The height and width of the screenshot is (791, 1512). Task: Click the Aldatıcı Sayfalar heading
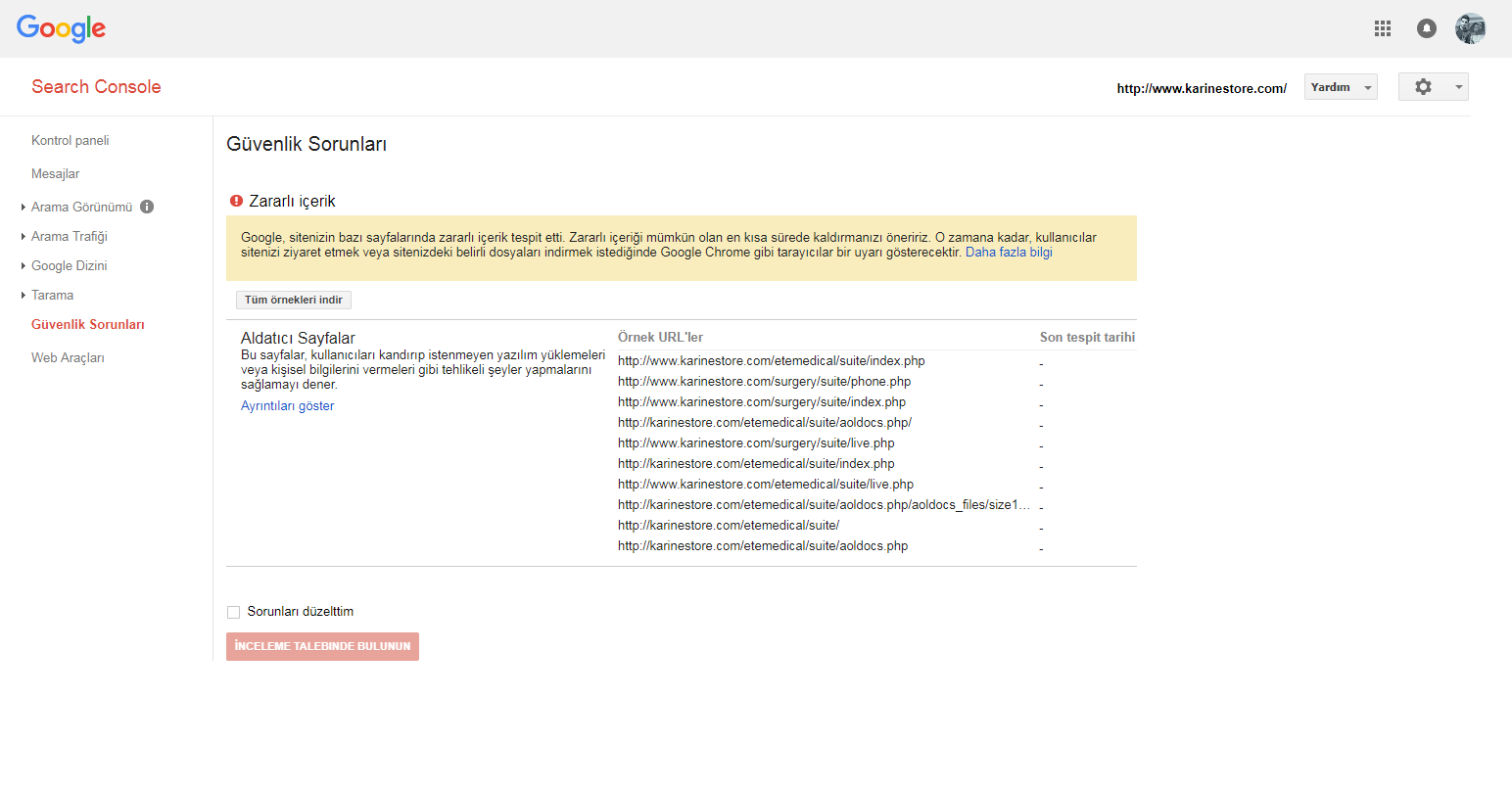coord(298,338)
